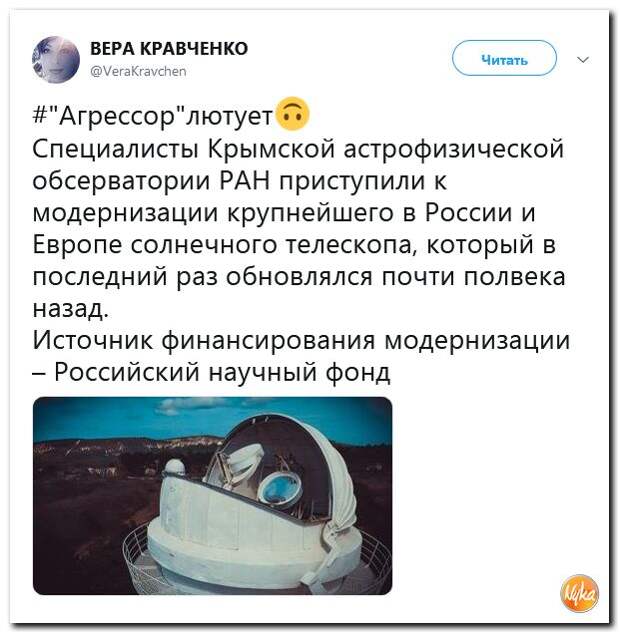Click the small white background dome in photo
Viewport: 620px width, 634px height.
[x=175, y=466]
